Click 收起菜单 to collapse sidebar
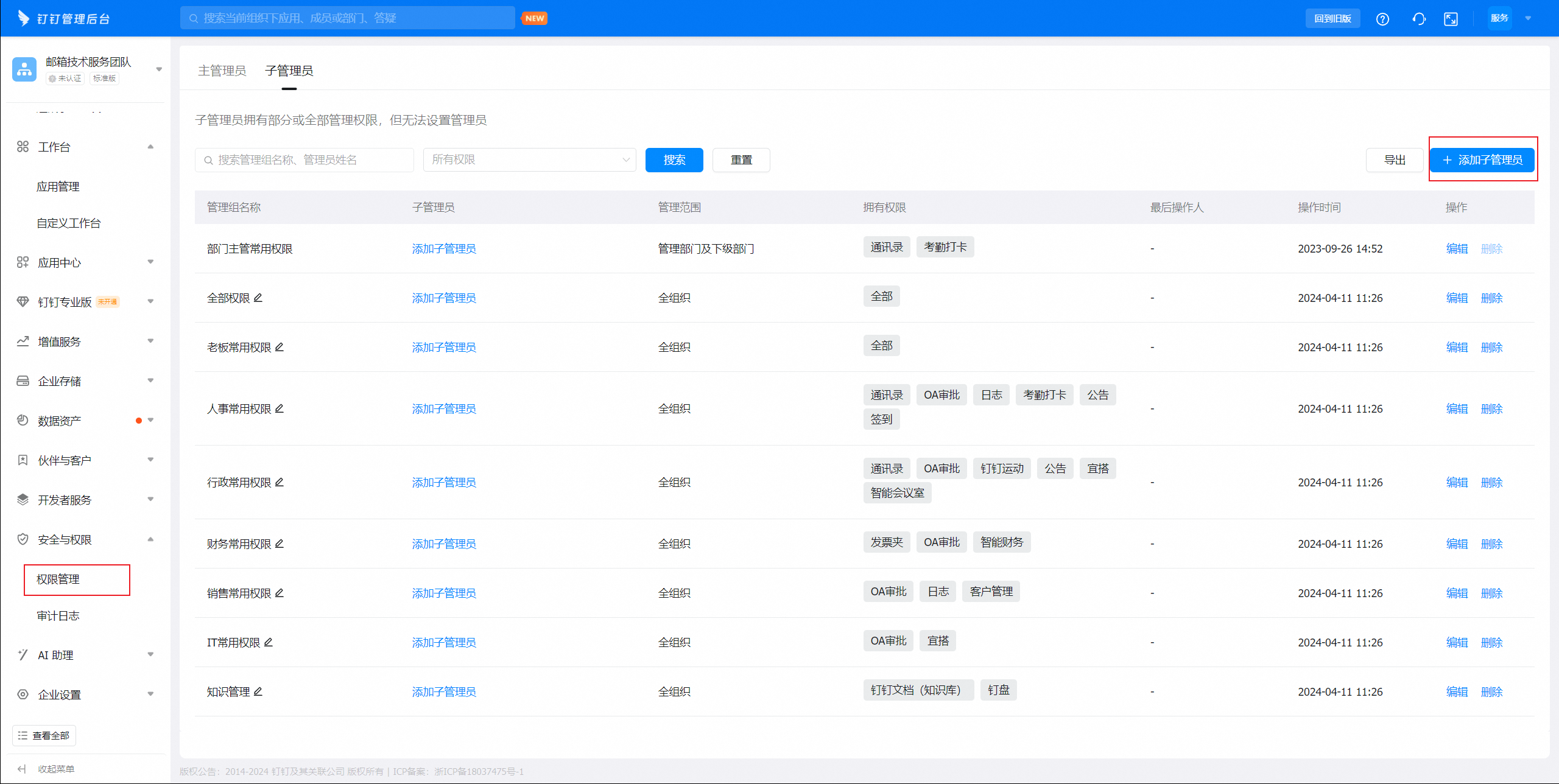 [48, 769]
